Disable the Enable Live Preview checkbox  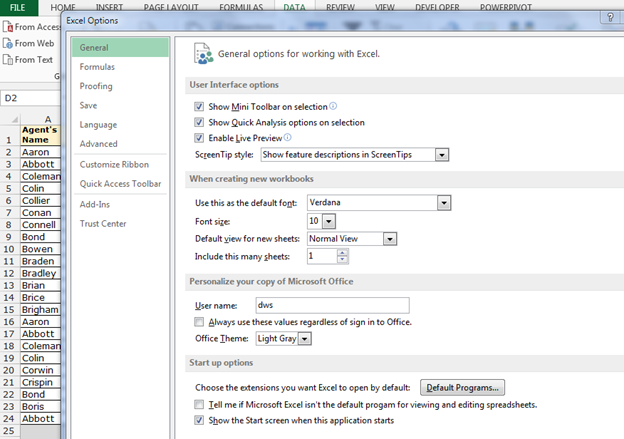tap(199, 138)
